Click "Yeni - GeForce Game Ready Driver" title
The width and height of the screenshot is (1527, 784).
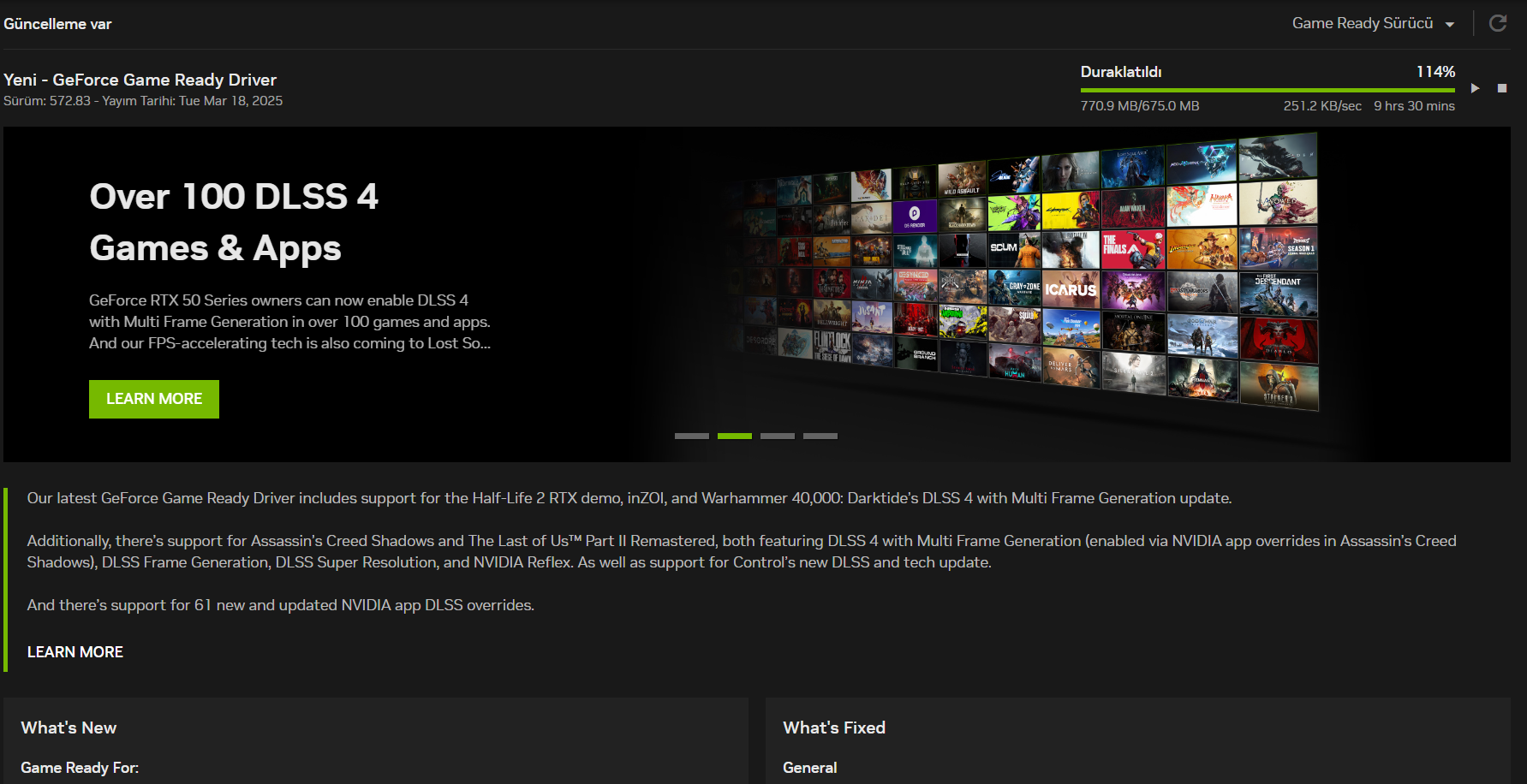(x=140, y=80)
